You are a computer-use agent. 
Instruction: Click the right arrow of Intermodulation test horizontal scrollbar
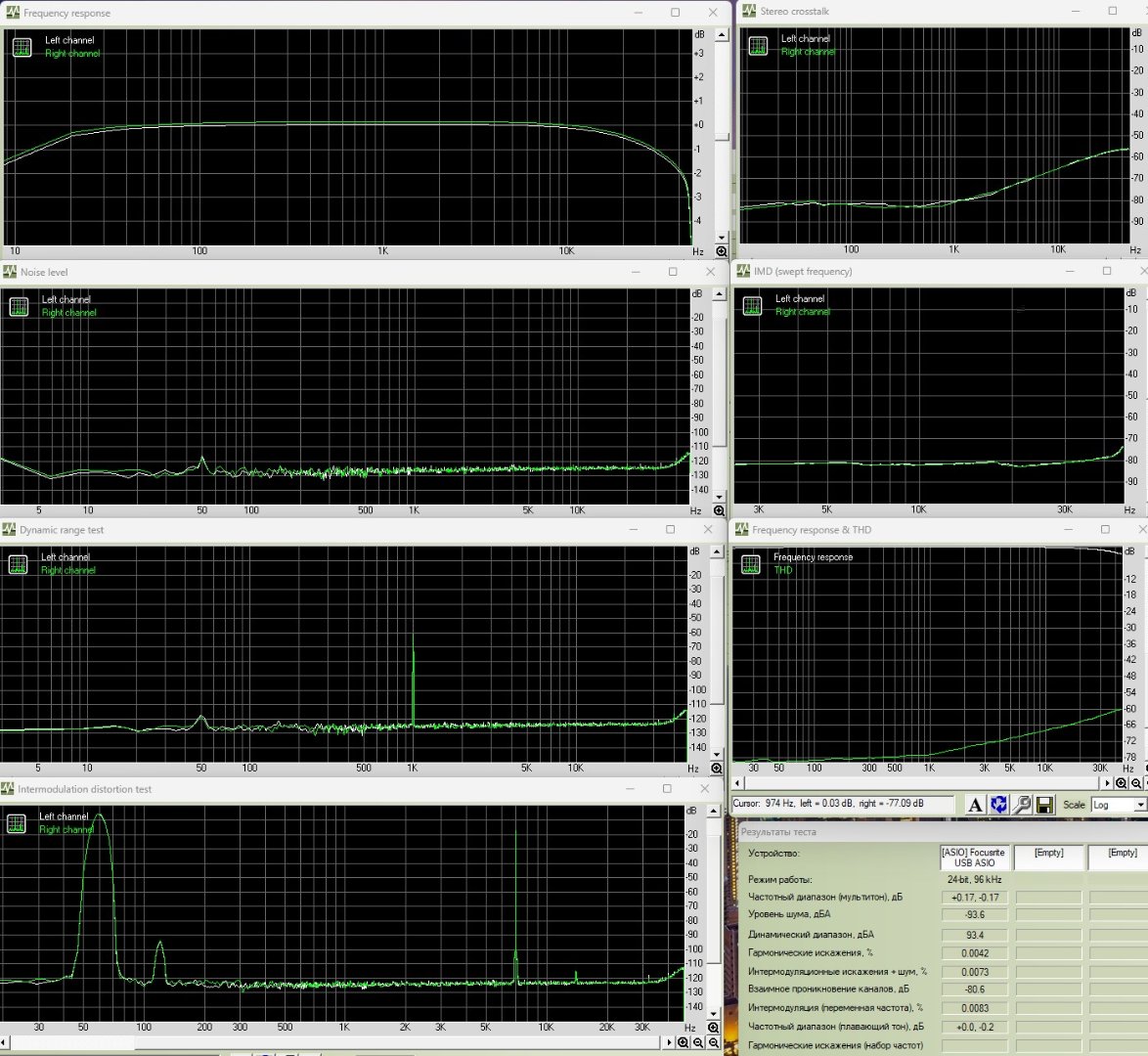coord(671,1042)
